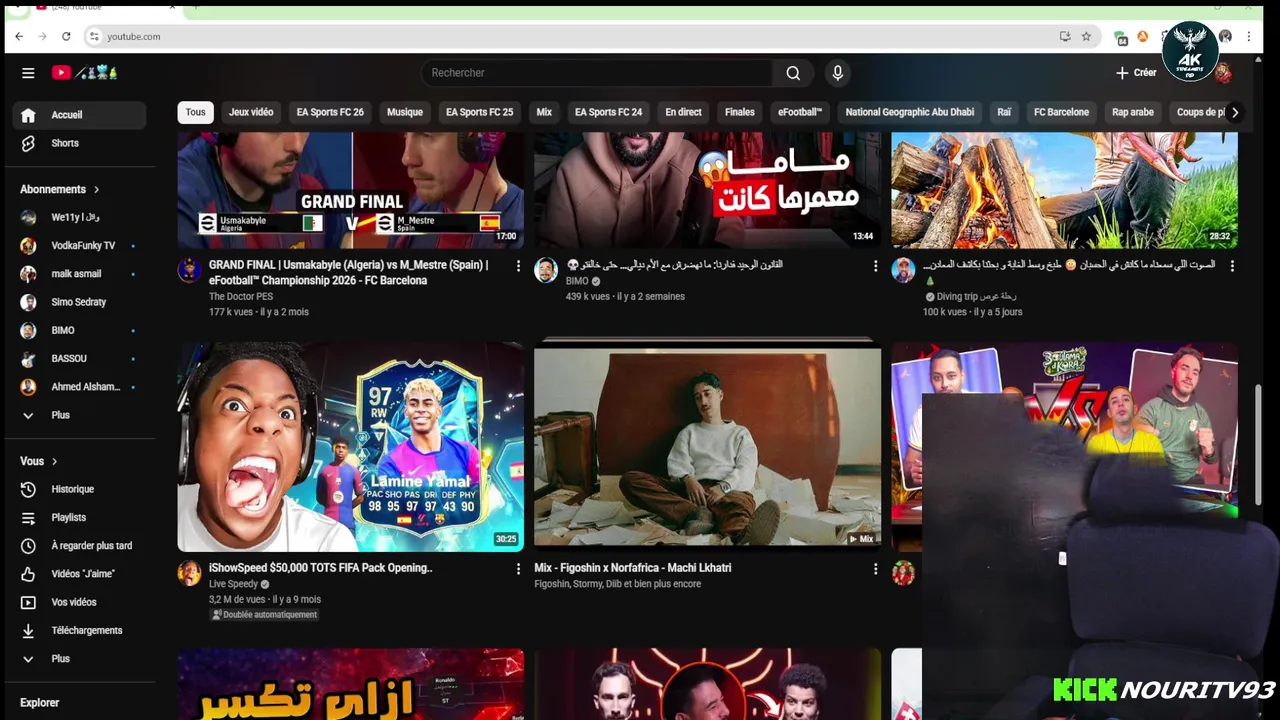Open Vidéos "J'aime"

click(x=79, y=574)
